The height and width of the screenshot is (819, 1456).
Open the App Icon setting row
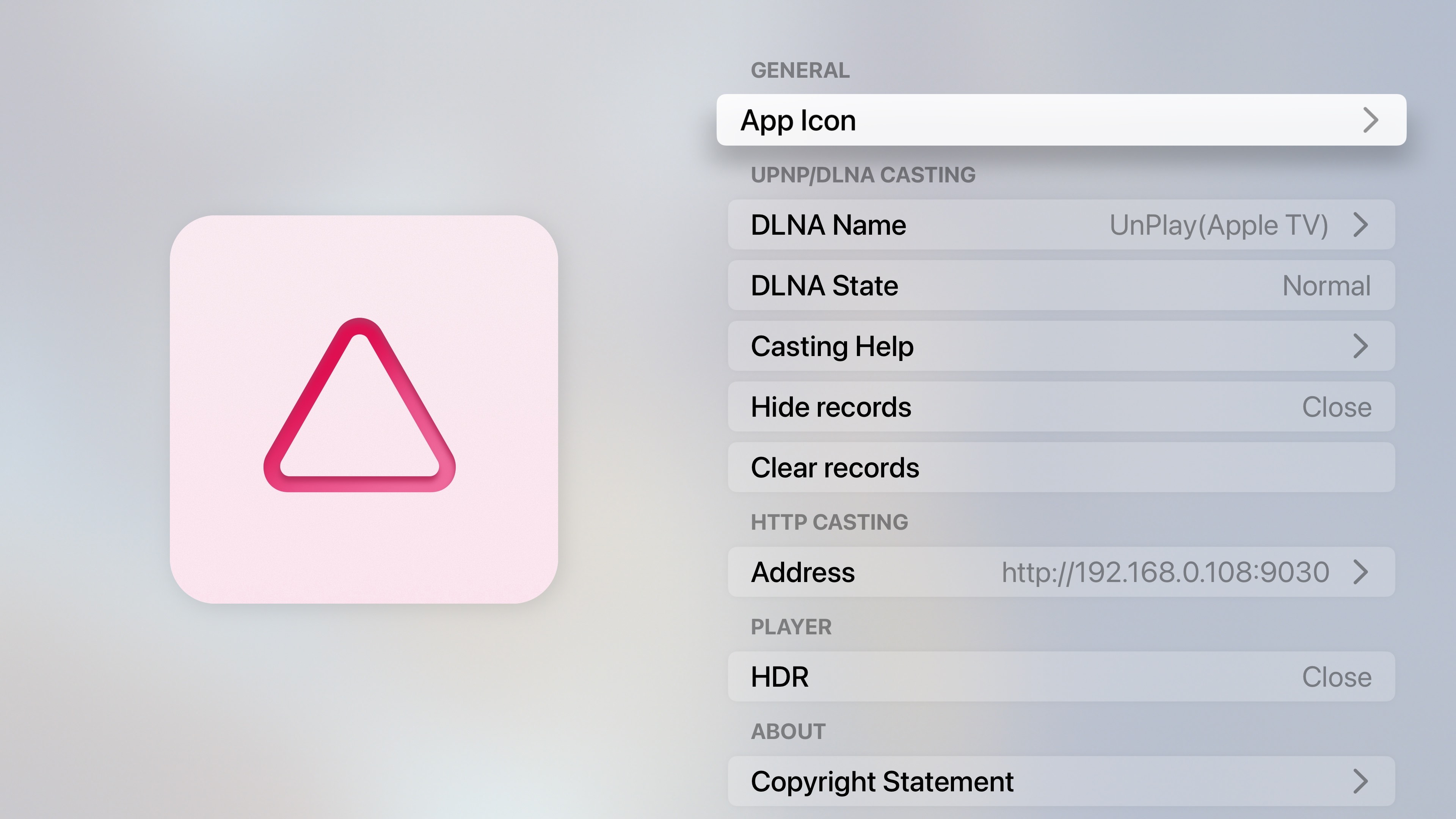(1061, 120)
